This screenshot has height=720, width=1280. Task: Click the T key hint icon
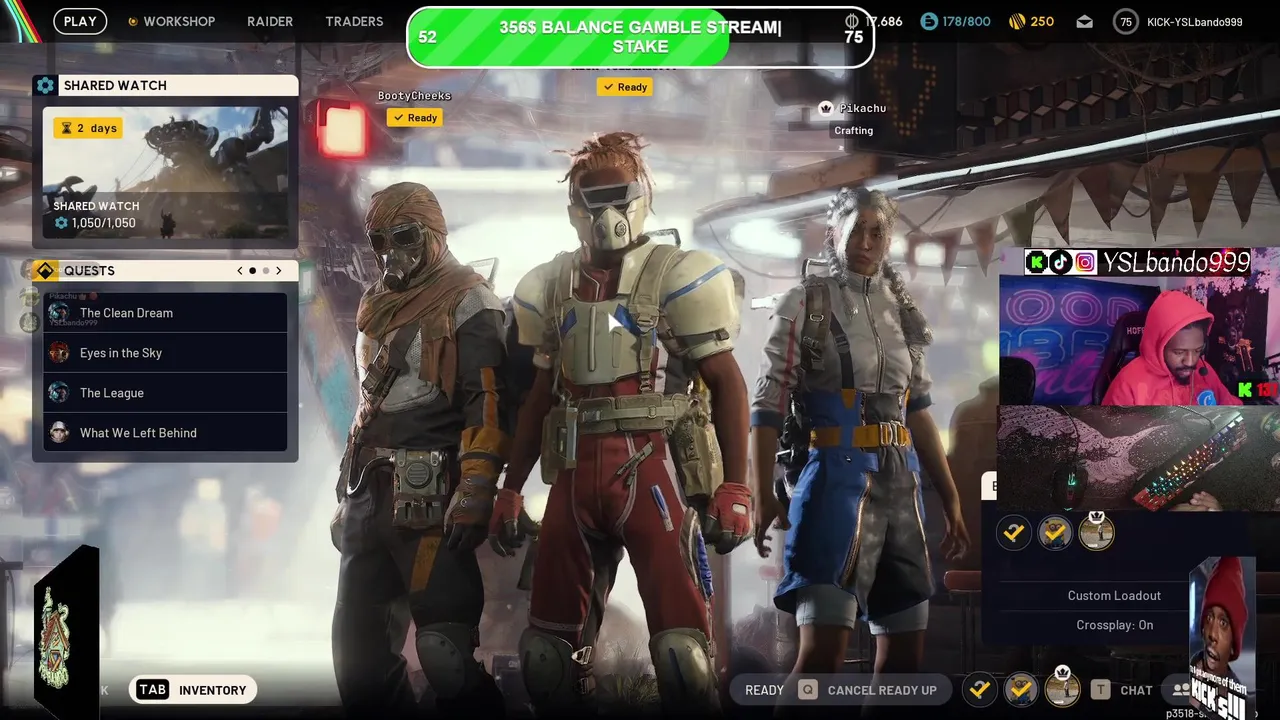click(x=1100, y=690)
